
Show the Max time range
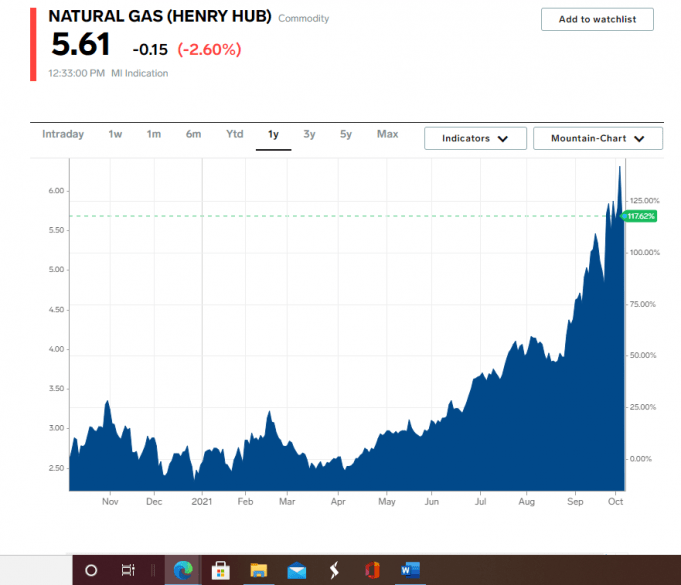387,134
